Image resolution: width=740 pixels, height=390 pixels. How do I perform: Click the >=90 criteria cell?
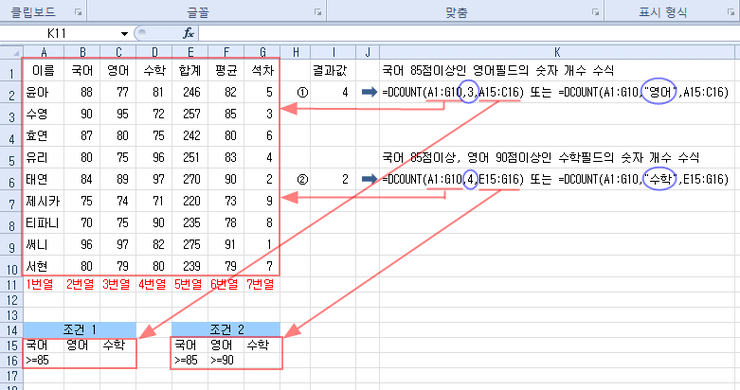(226, 360)
